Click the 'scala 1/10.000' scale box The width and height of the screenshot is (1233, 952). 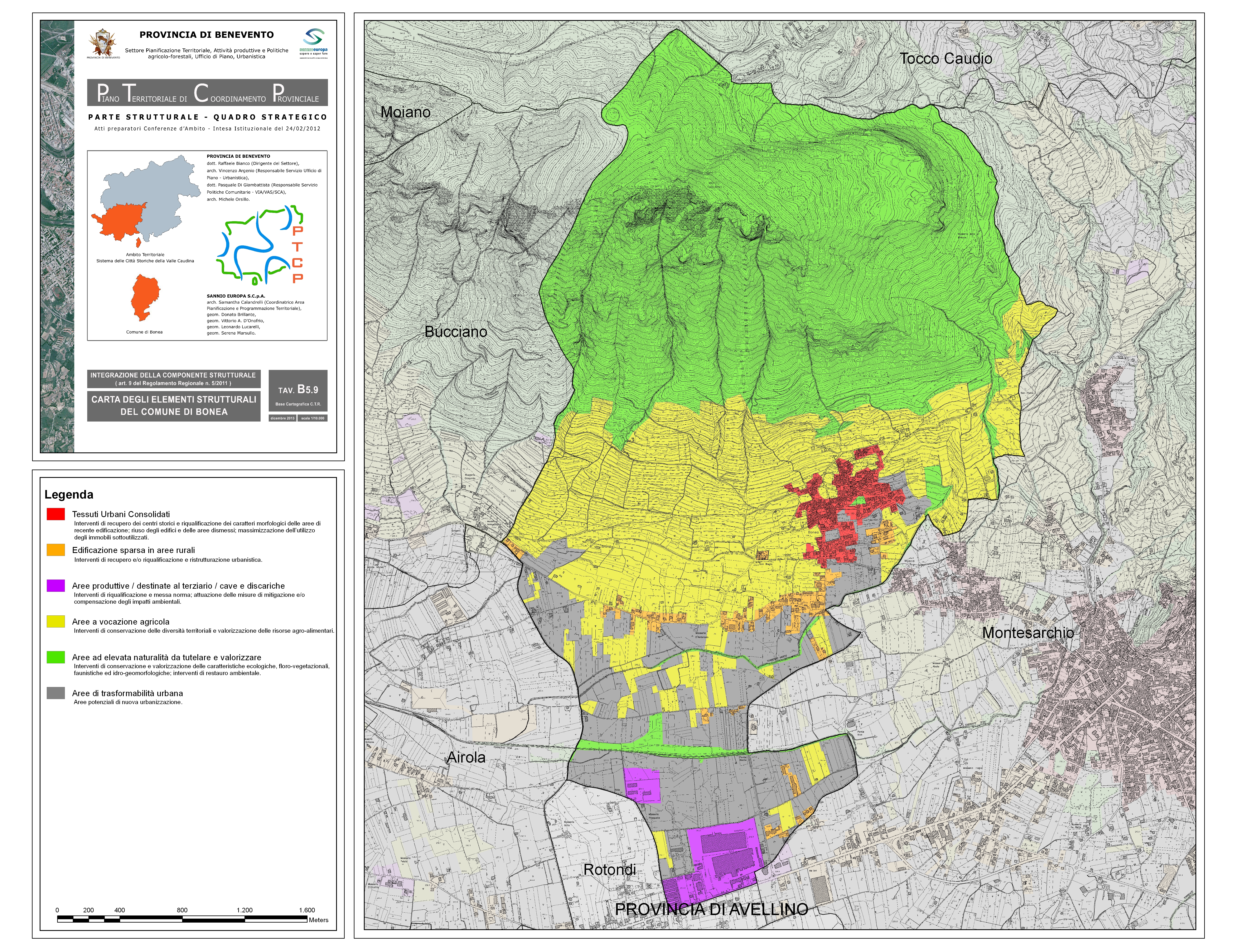point(313,418)
